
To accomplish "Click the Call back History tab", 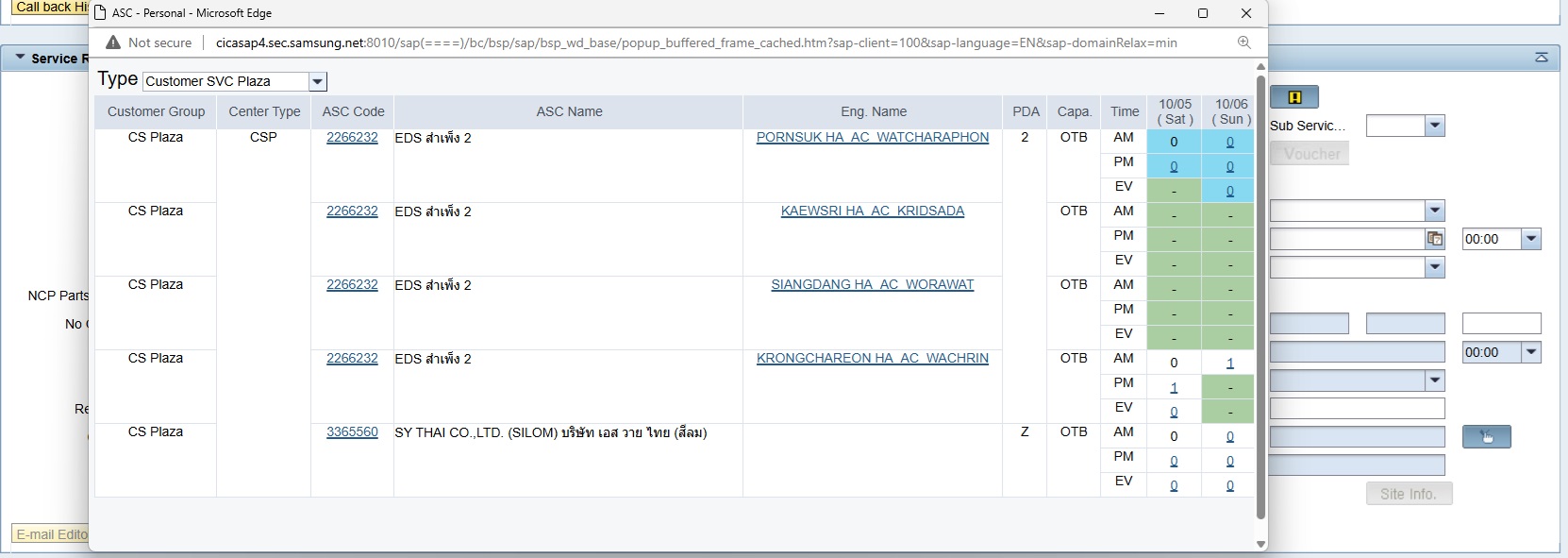I will [51, 7].
